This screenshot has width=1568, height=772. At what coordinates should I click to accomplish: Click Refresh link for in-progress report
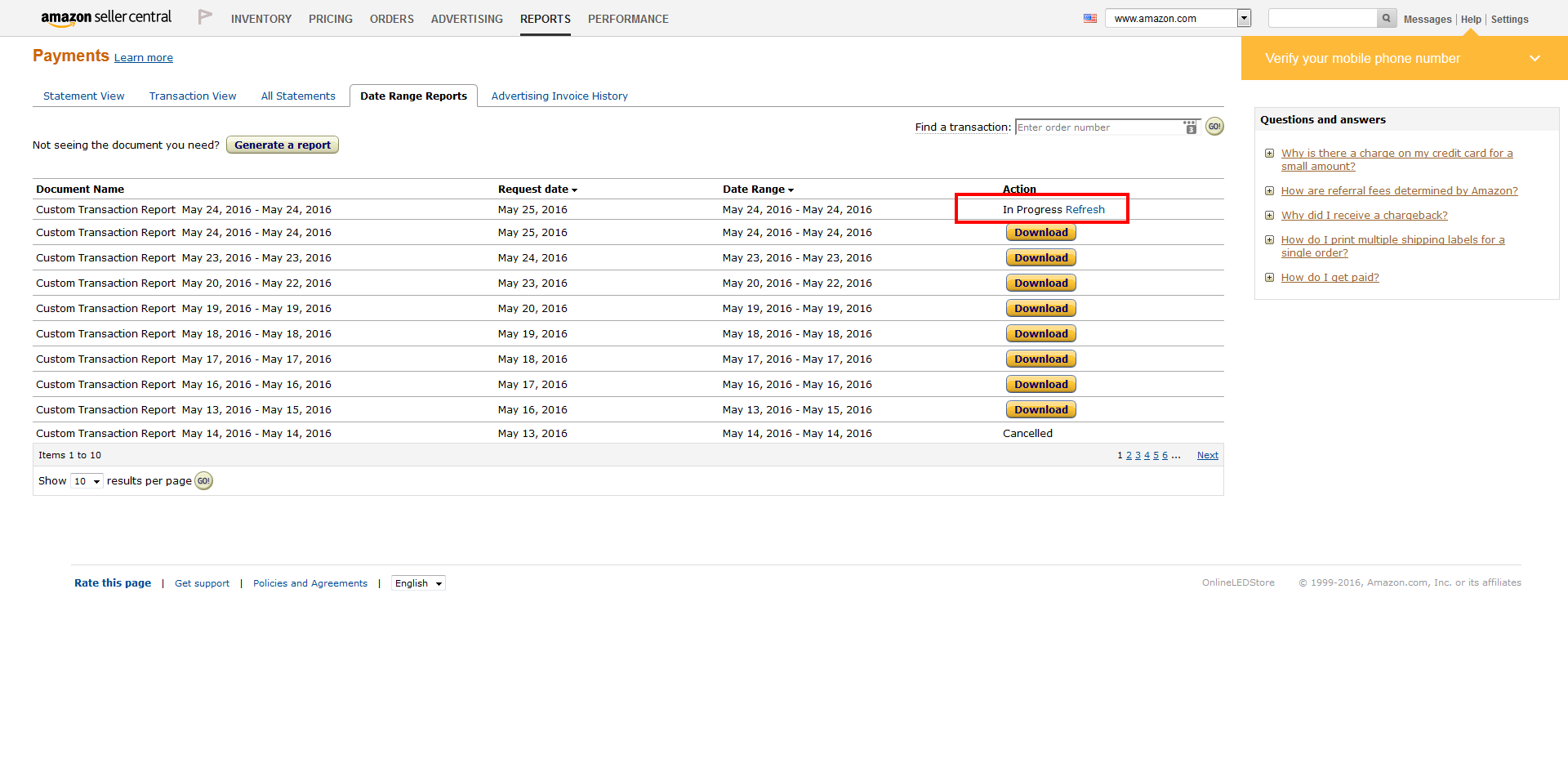1085,210
